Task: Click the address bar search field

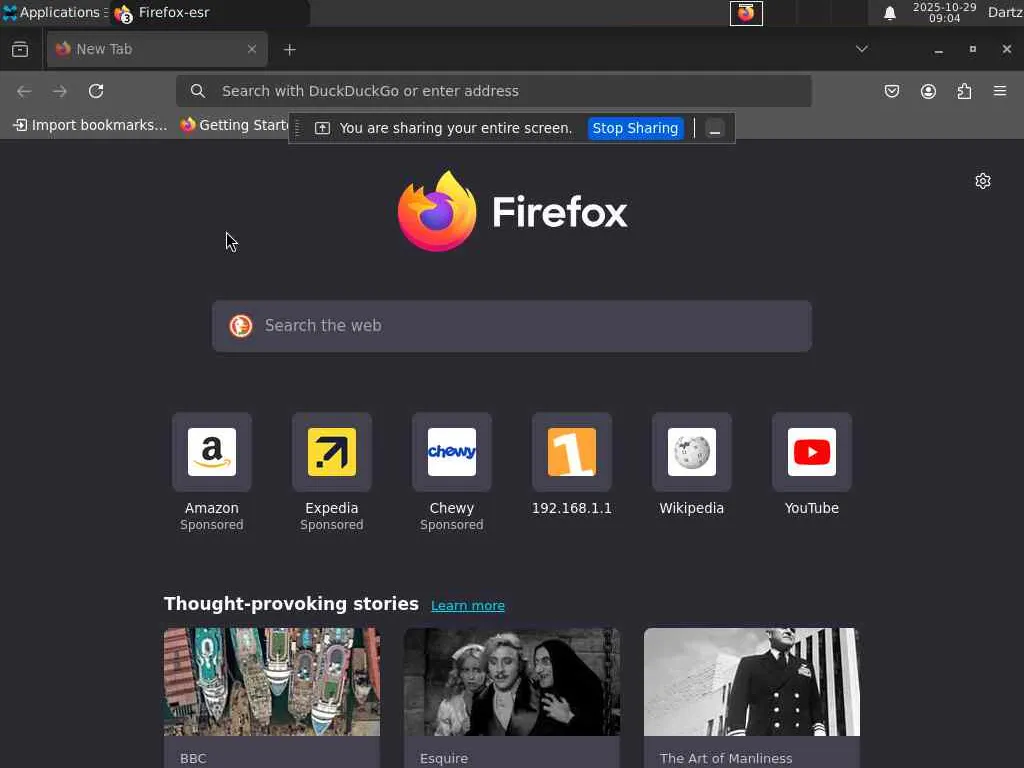Action: point(494,91)
